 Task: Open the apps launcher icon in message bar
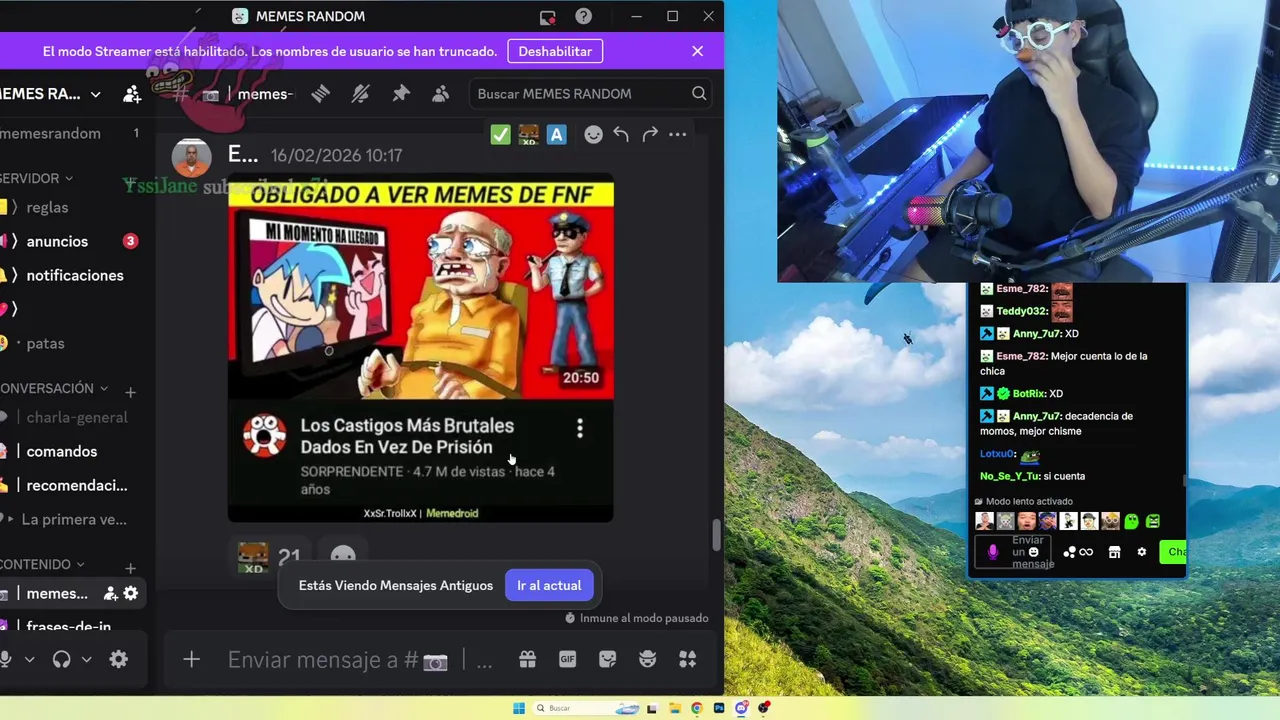(x=687, y=659)
